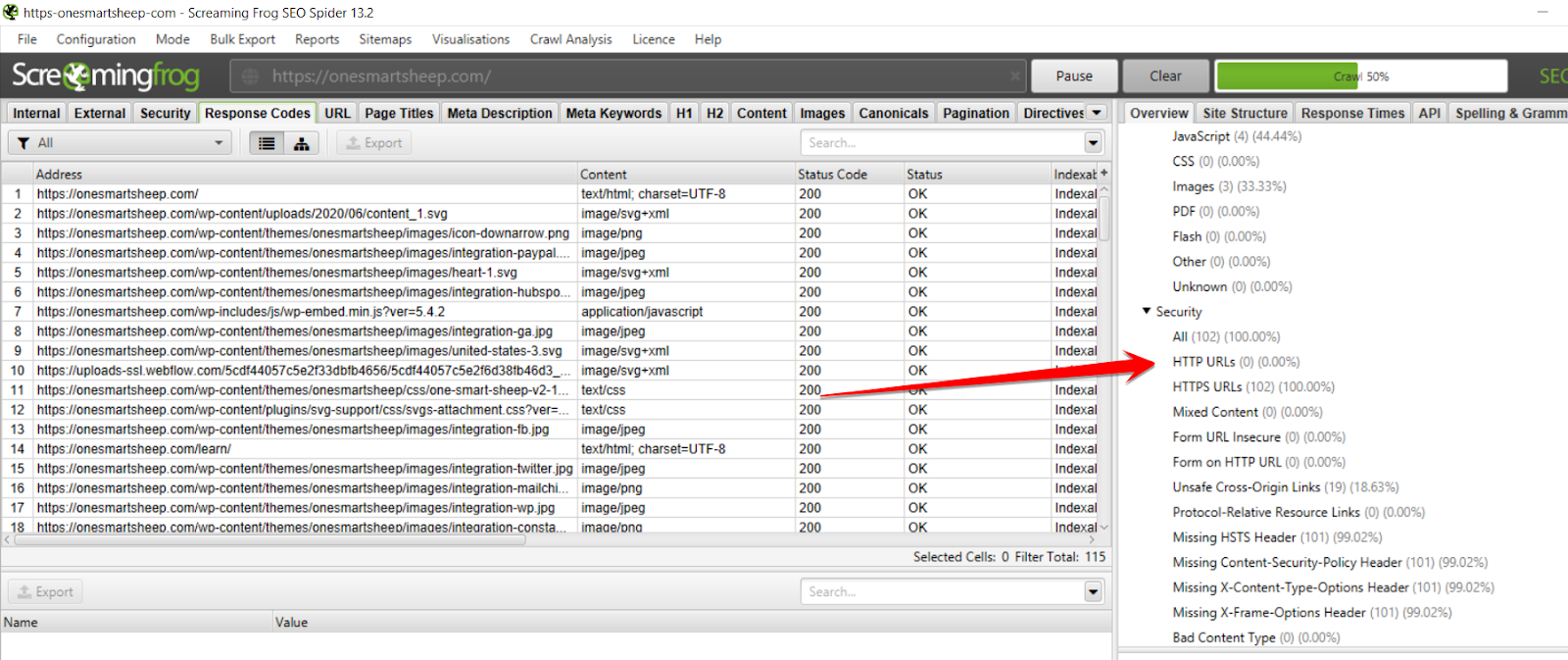Viewport: 1568px width, 660px height.
Task: Open the Help menu
Action: 708,39
